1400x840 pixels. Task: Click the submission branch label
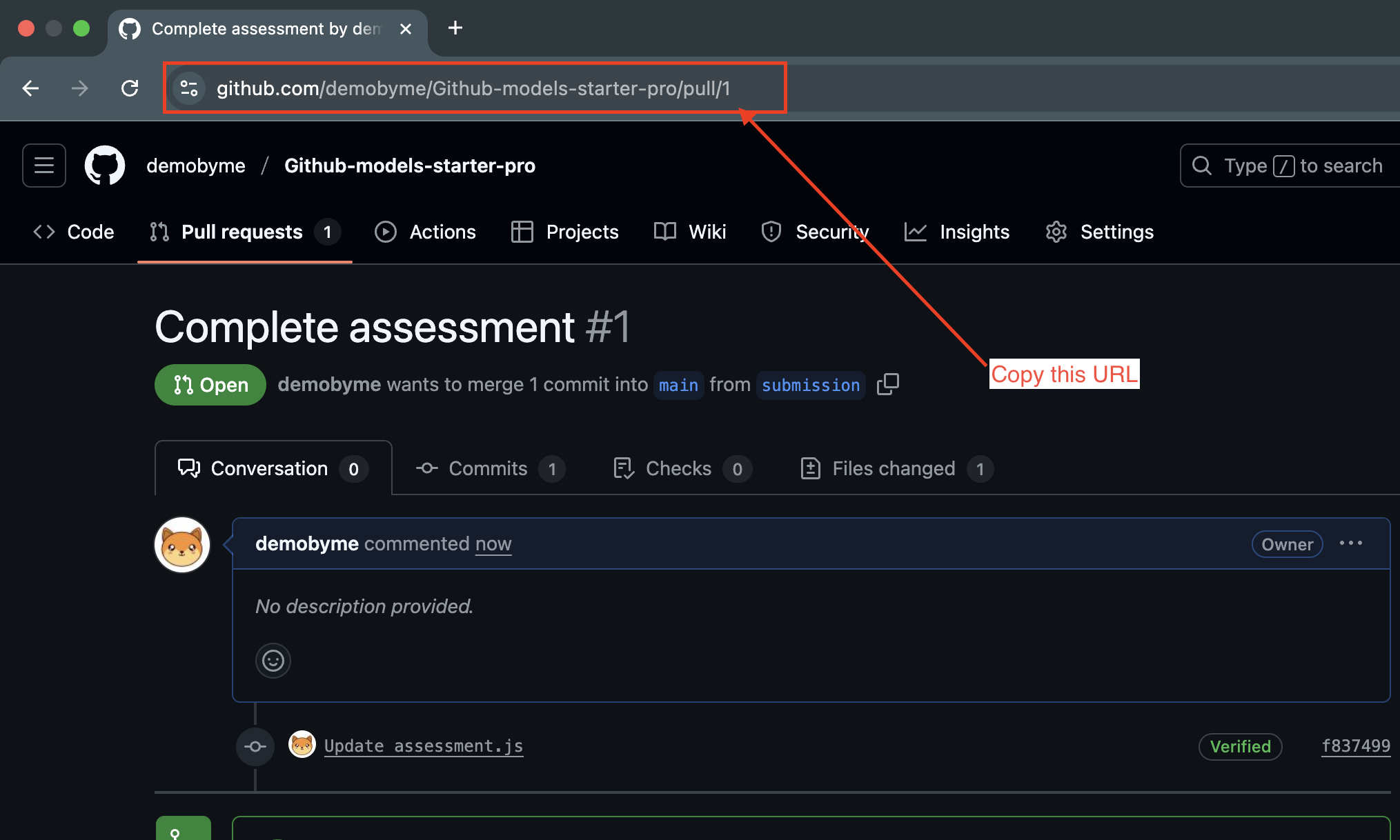click(811, 385)
